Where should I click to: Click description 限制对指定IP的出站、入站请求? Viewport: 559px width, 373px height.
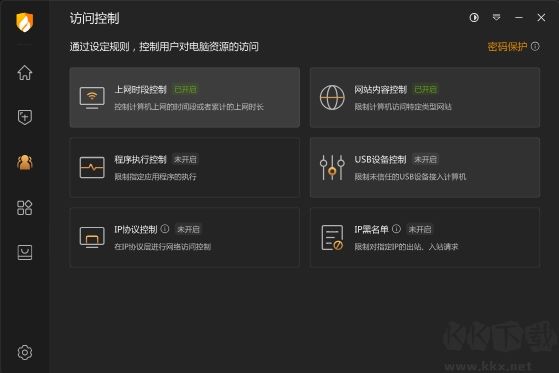pos(406,246)
